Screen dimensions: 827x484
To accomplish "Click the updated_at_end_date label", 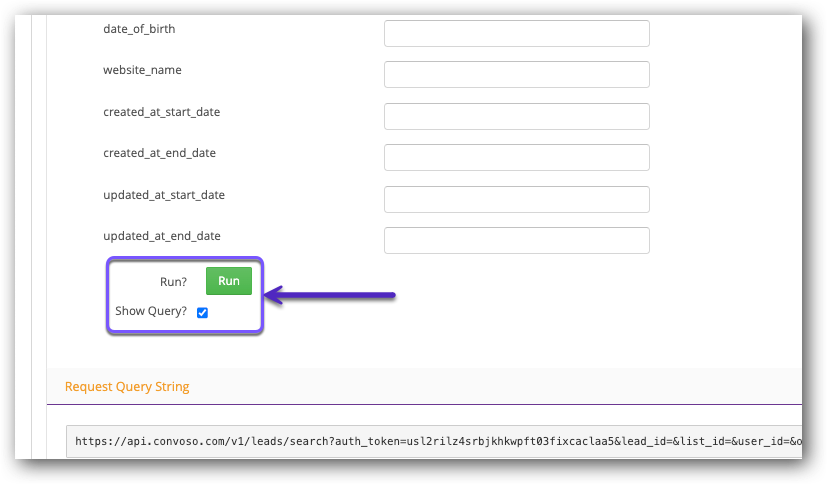I will point(162,236).
